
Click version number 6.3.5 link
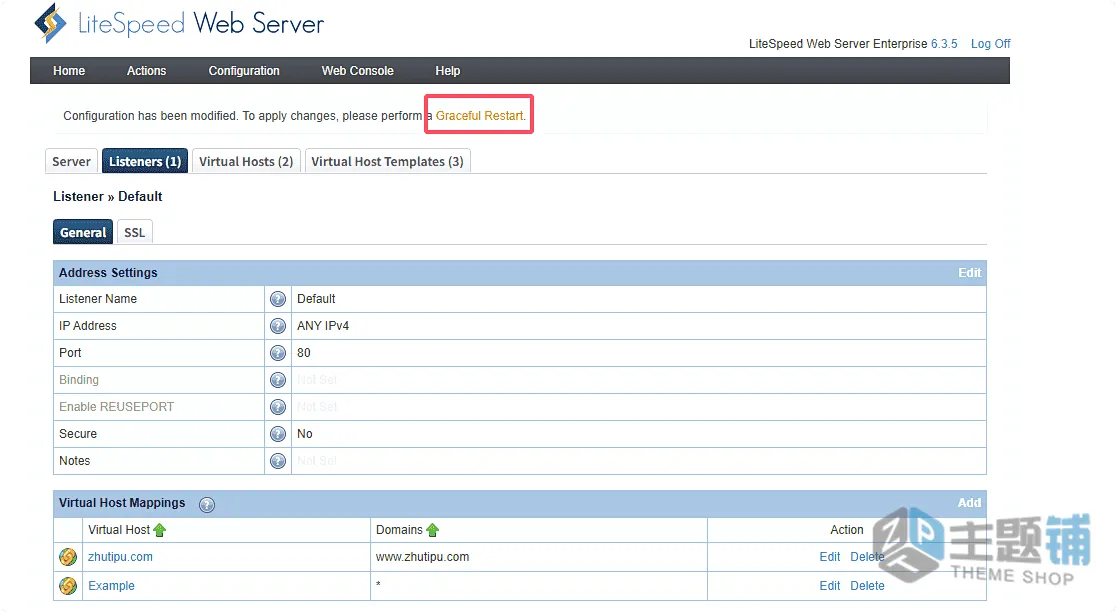click(944, 44)
